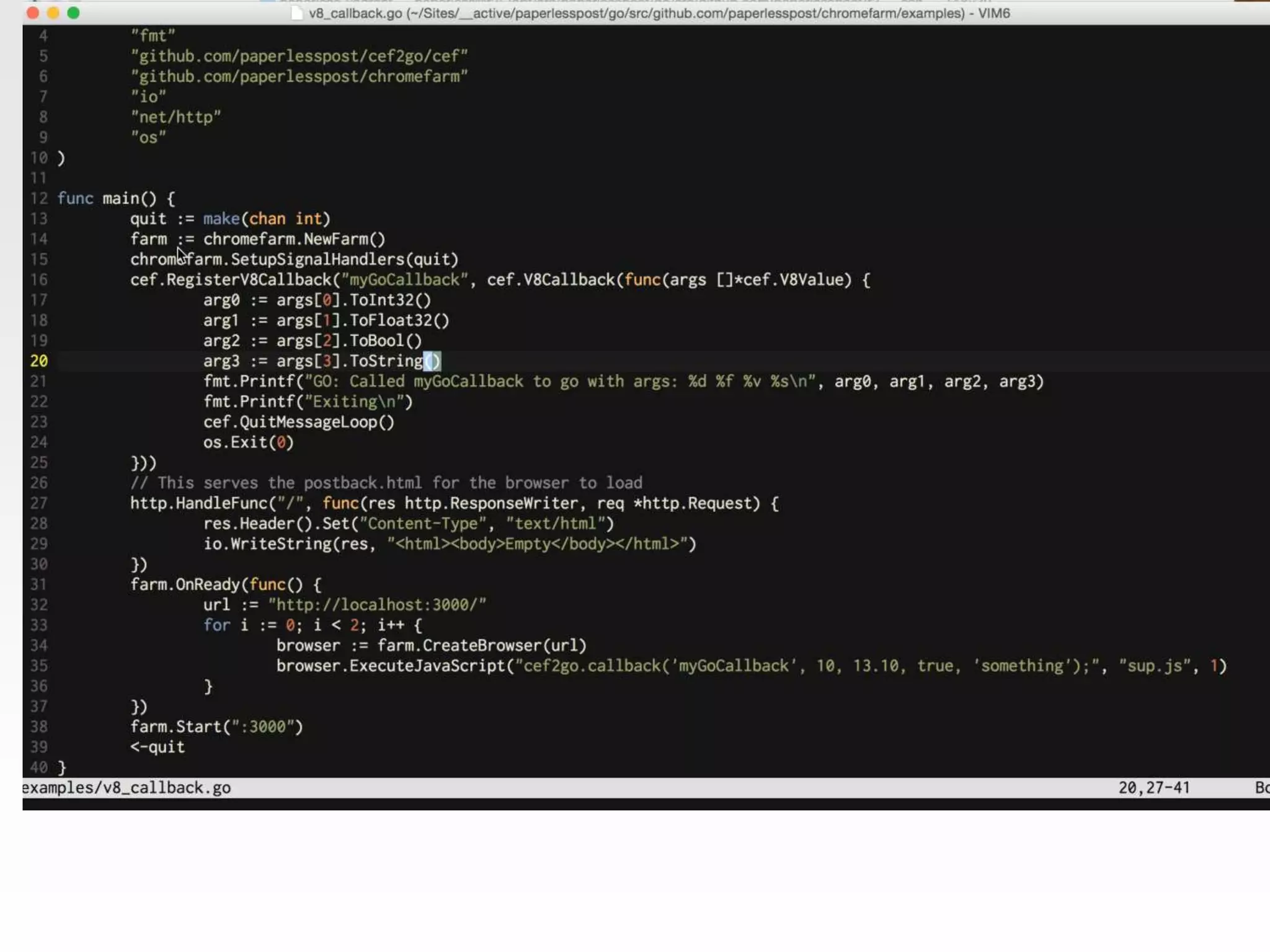Click the green zoom window button
The height and width of the screenshot is (952, 1270).
click(73, 13)
